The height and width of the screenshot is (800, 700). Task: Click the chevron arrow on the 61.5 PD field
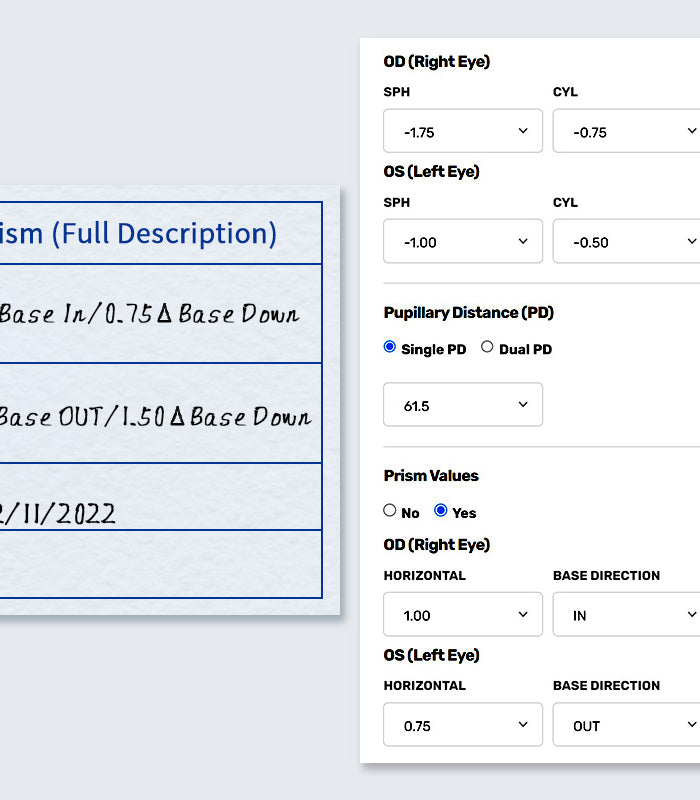pos(523,405)
